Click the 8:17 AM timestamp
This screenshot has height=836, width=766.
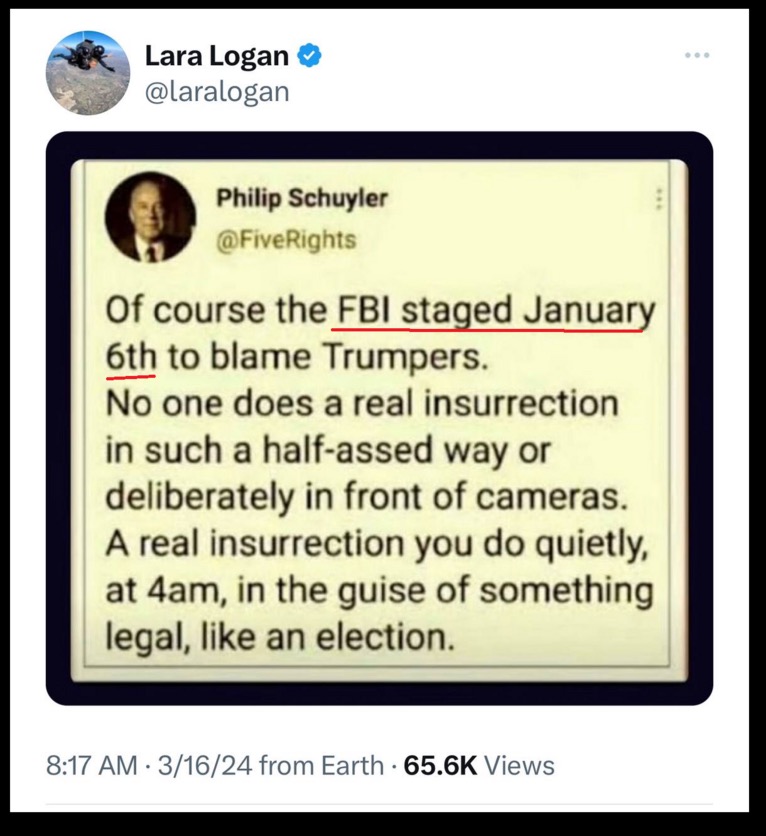click(x=91, y=766)
